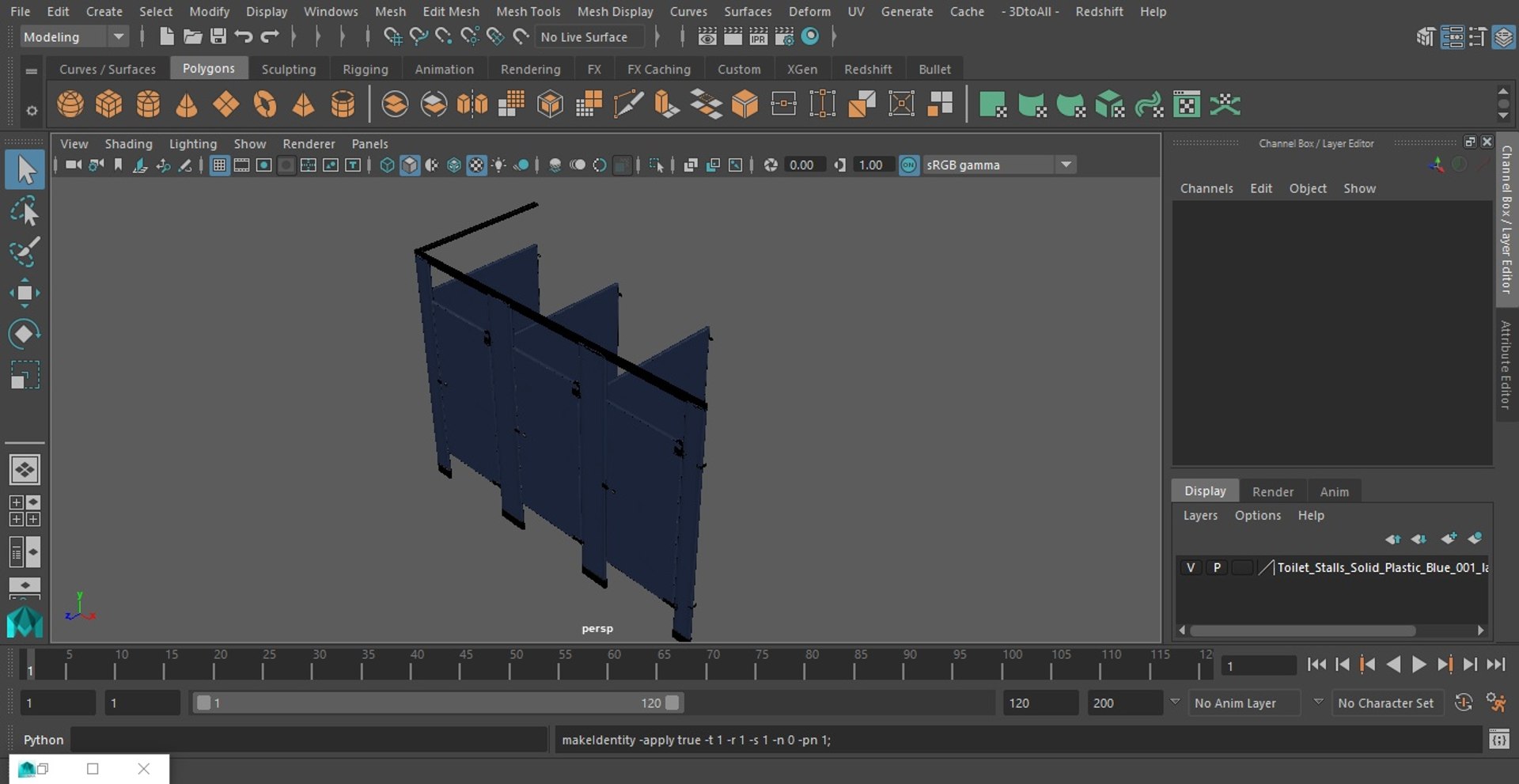This screenshot has width=1519, height=784.
Task: Create a polygon pyramid from the shelf
Action: tap(303, 104)
